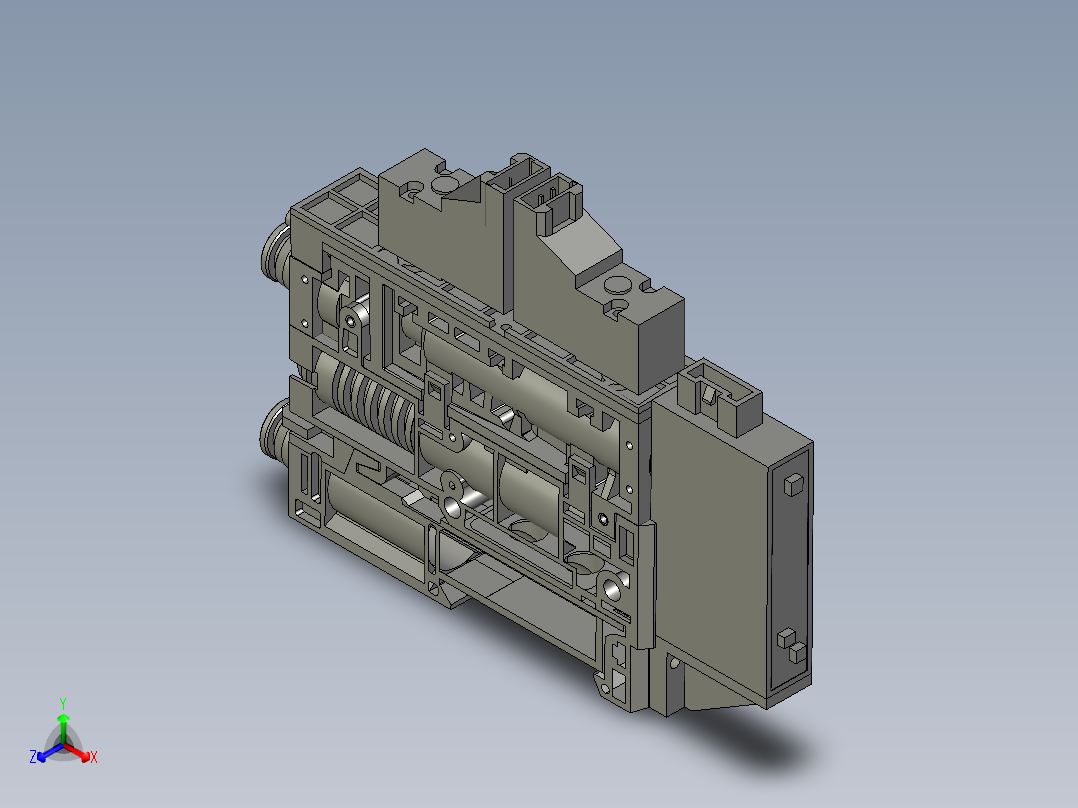Screen dimensions: 1078x808
Task: Select the coiled spring inside the valve model
Action: point(375,406)
